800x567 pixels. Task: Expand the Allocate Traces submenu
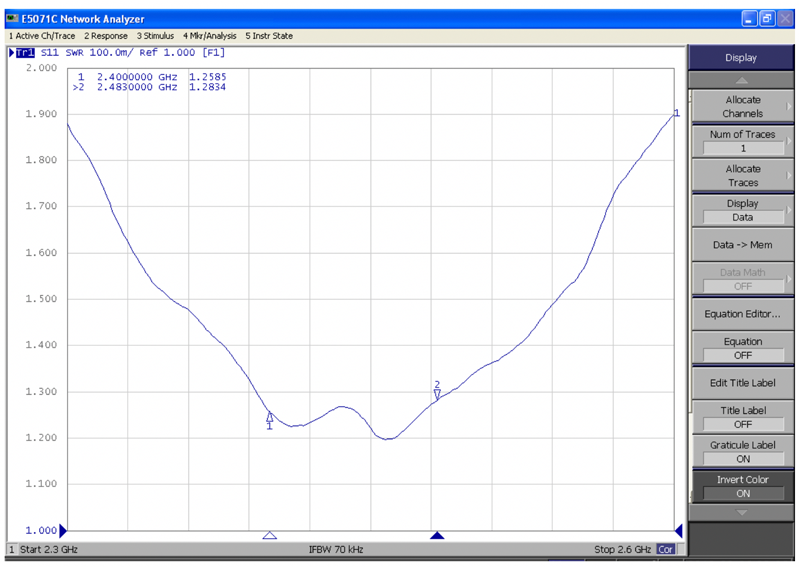click(742, 175)
